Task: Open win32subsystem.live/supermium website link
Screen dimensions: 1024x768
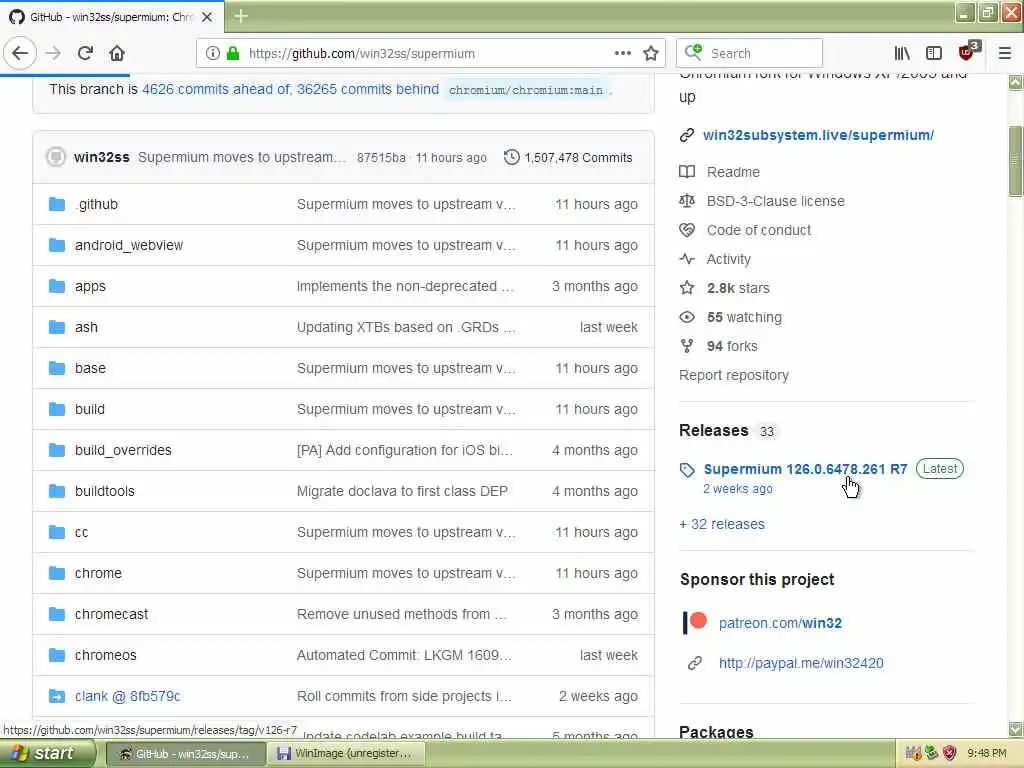Action: point(818,135)
